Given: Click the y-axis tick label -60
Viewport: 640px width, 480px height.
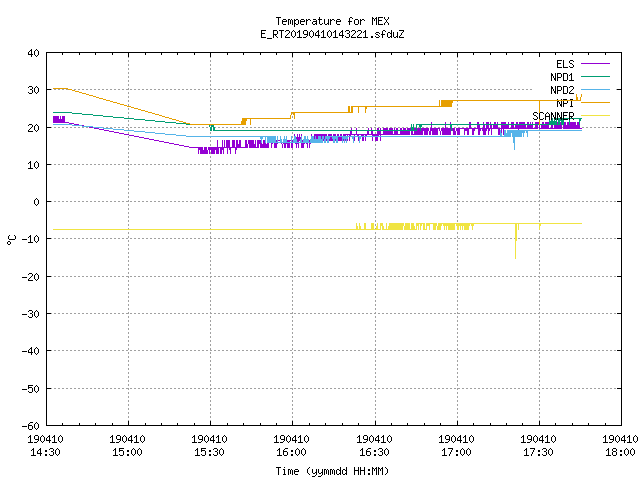Looking at the screenshot, I should point(31,426).
